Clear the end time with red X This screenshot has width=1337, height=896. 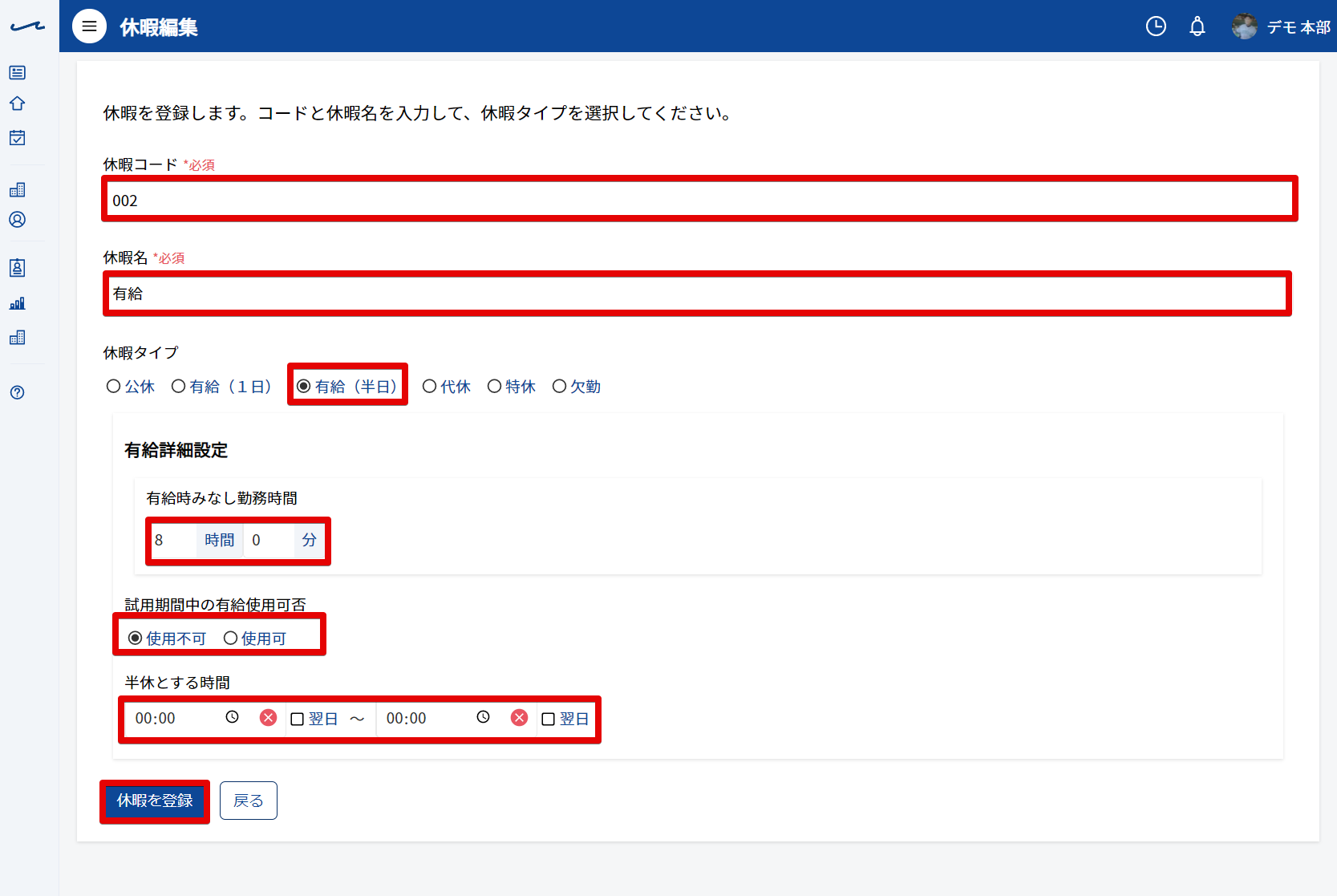[x=519, y=718]
